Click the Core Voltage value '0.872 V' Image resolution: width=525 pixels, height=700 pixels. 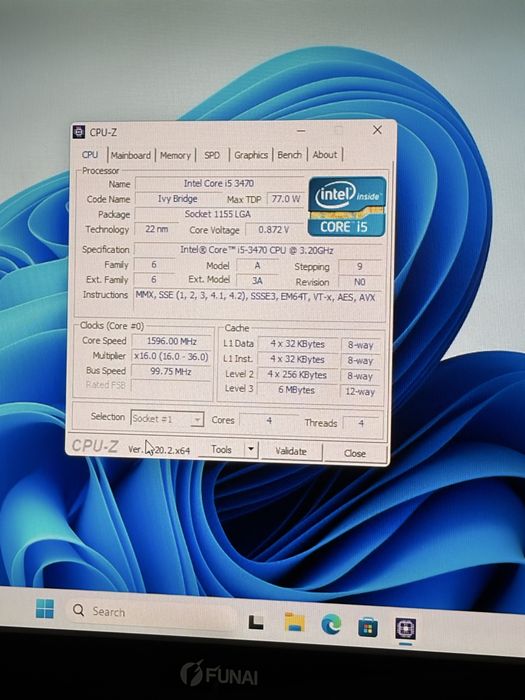tap(274, 229)
